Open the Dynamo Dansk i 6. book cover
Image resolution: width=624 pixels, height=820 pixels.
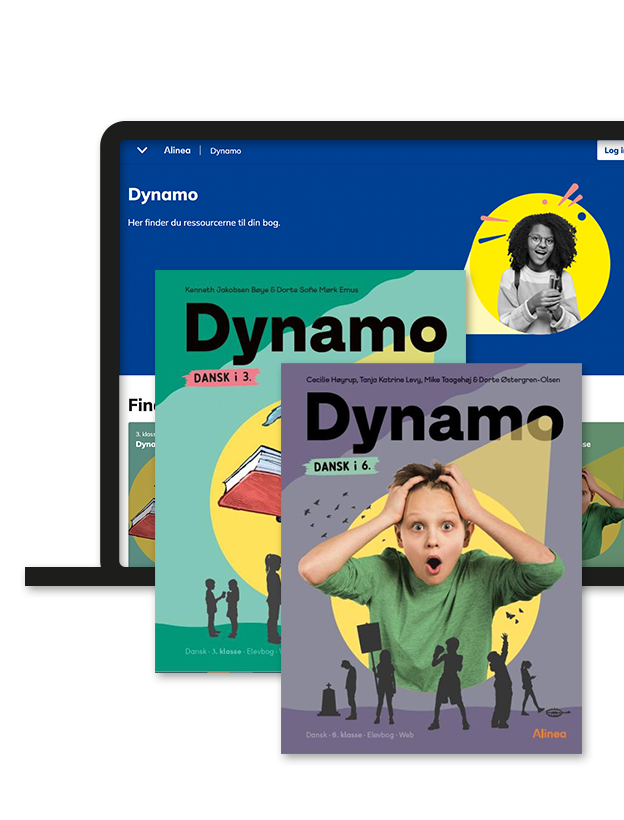(432, 558)
